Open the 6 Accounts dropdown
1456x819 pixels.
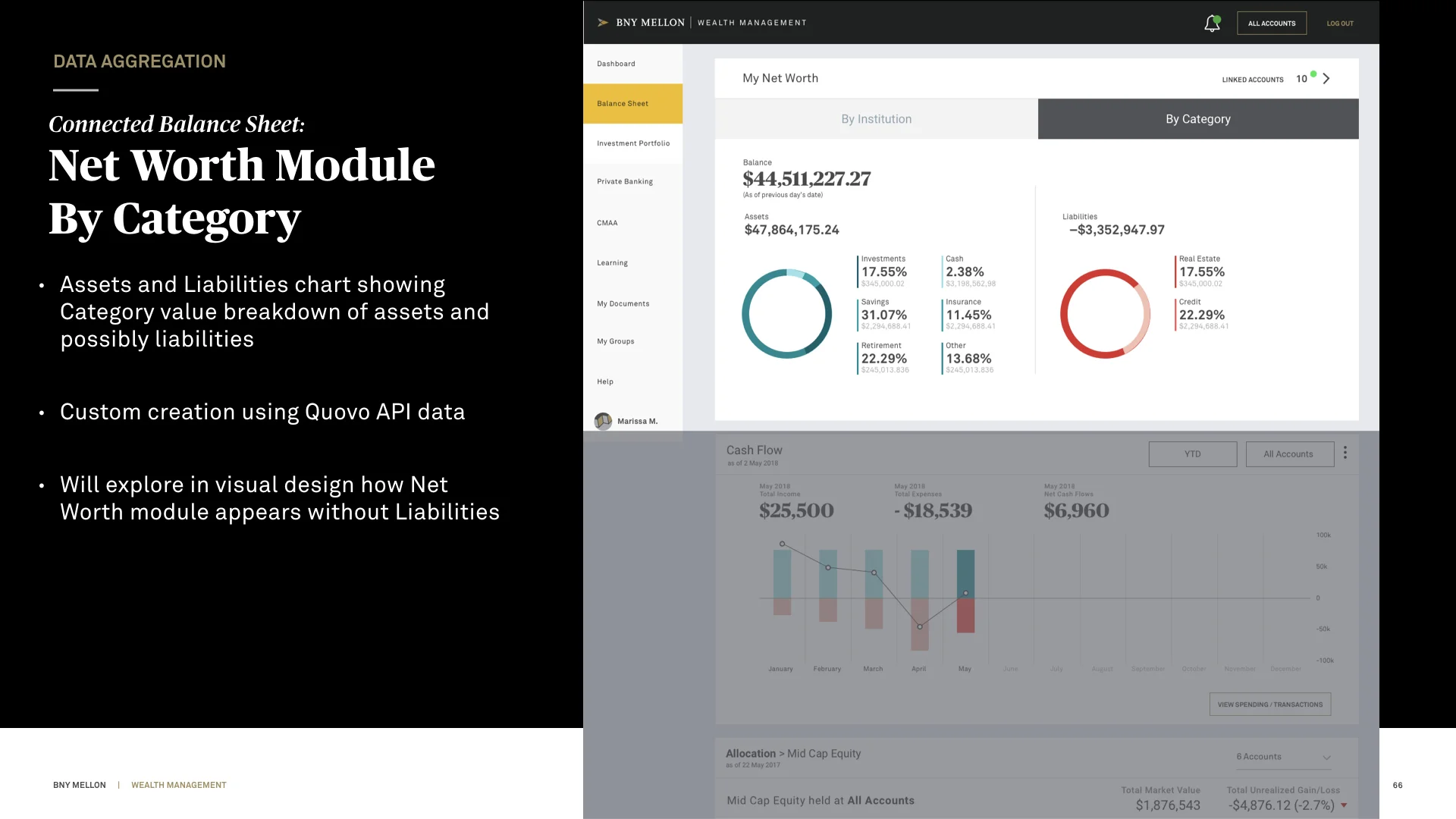1283,757
